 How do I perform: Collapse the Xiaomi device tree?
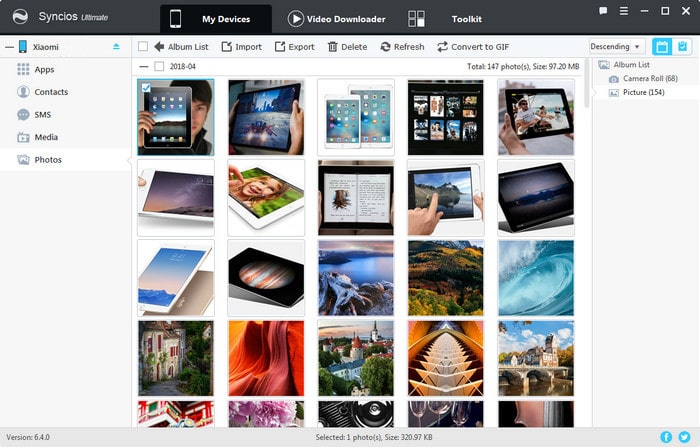9,47
